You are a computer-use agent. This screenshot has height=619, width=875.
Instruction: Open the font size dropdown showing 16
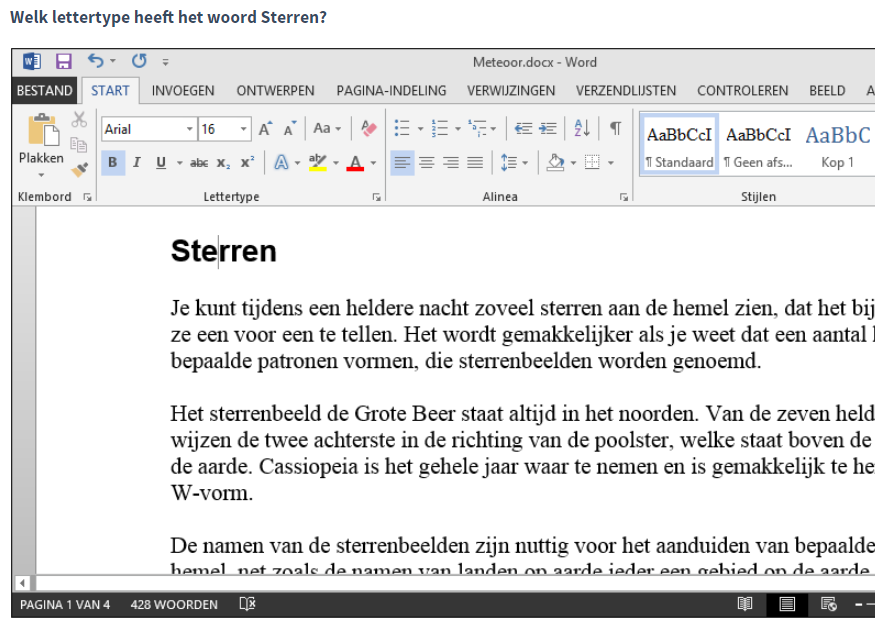[243, 129]
